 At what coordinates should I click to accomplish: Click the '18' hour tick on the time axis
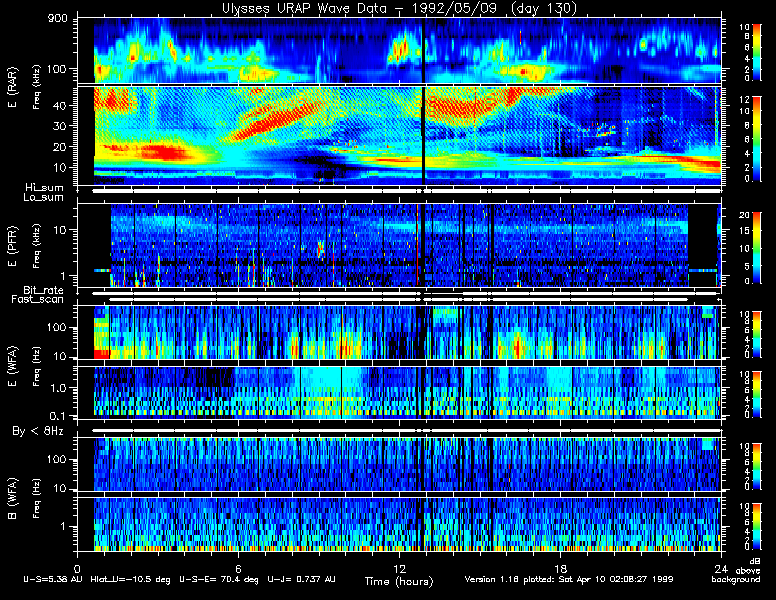click(560, 568)
